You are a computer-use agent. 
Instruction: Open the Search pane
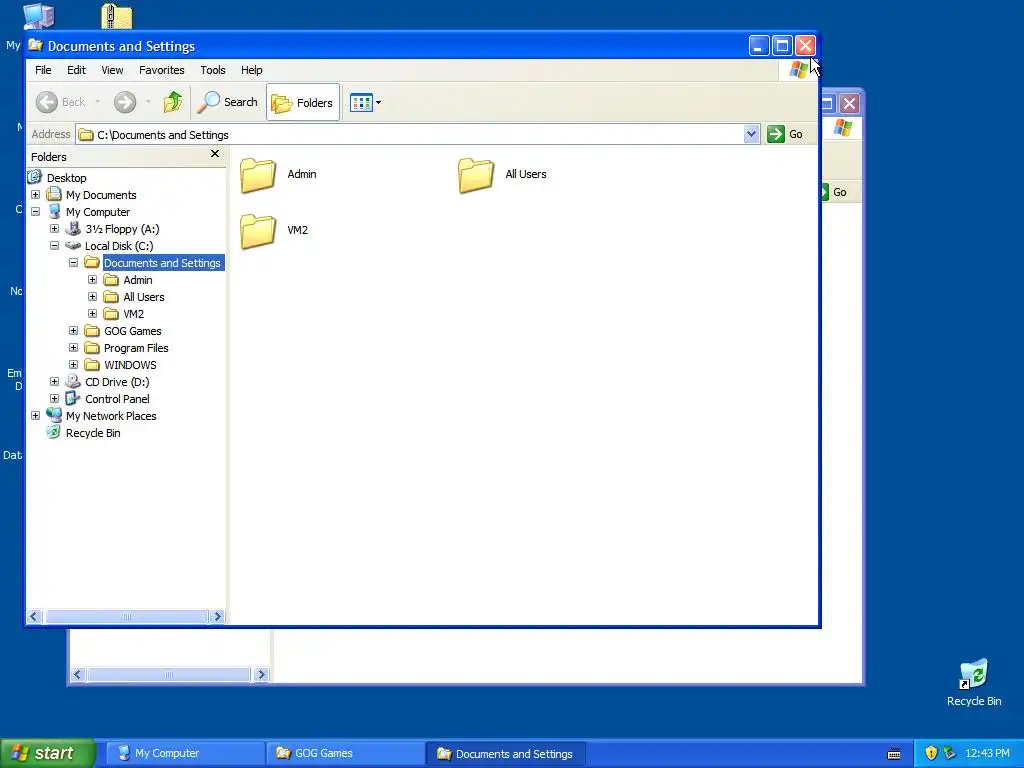click(x=228, y=102)
